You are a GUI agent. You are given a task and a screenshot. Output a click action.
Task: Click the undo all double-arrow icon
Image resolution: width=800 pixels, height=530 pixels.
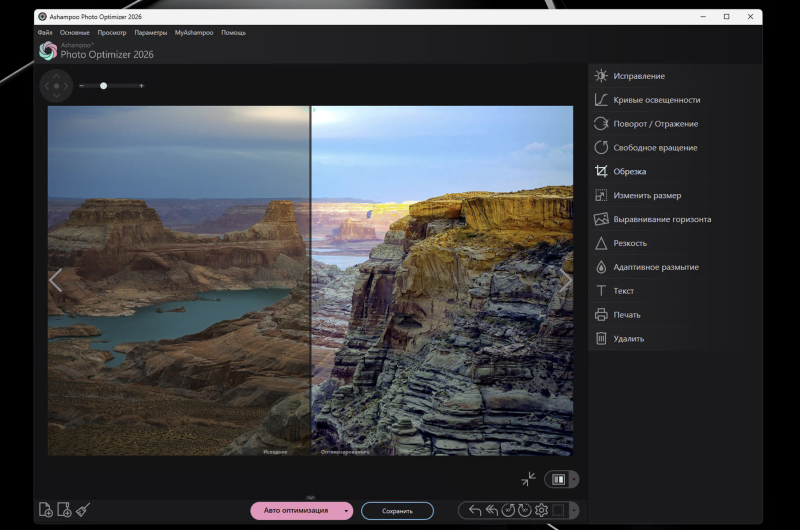pos(491,510)
